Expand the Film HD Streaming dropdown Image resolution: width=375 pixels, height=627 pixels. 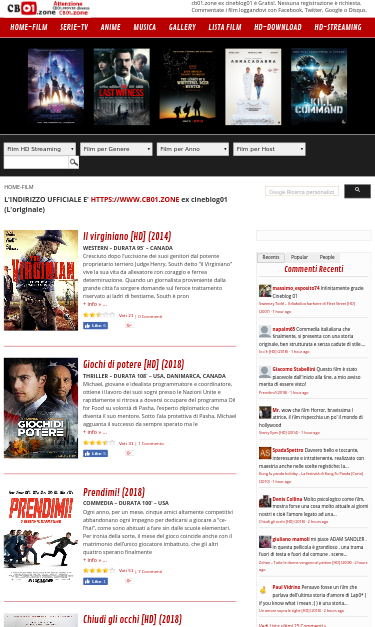40,149
